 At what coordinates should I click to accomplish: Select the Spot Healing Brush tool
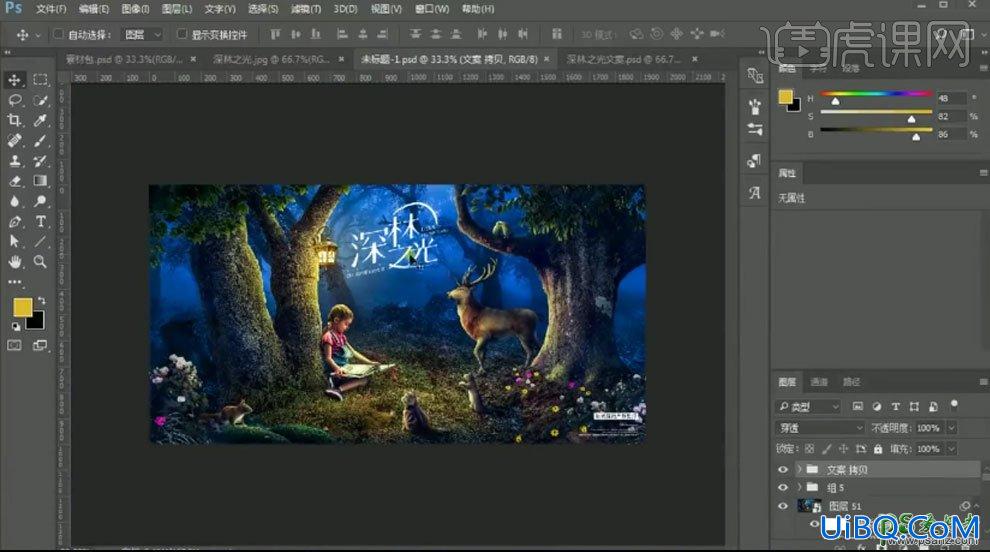tap(15, 141)
